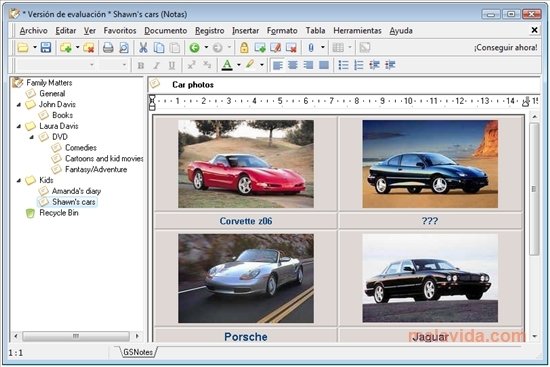The width and height of the screenshot is (550, 367).
Task: Click the delete record icon
Action: tap(291, 47)
